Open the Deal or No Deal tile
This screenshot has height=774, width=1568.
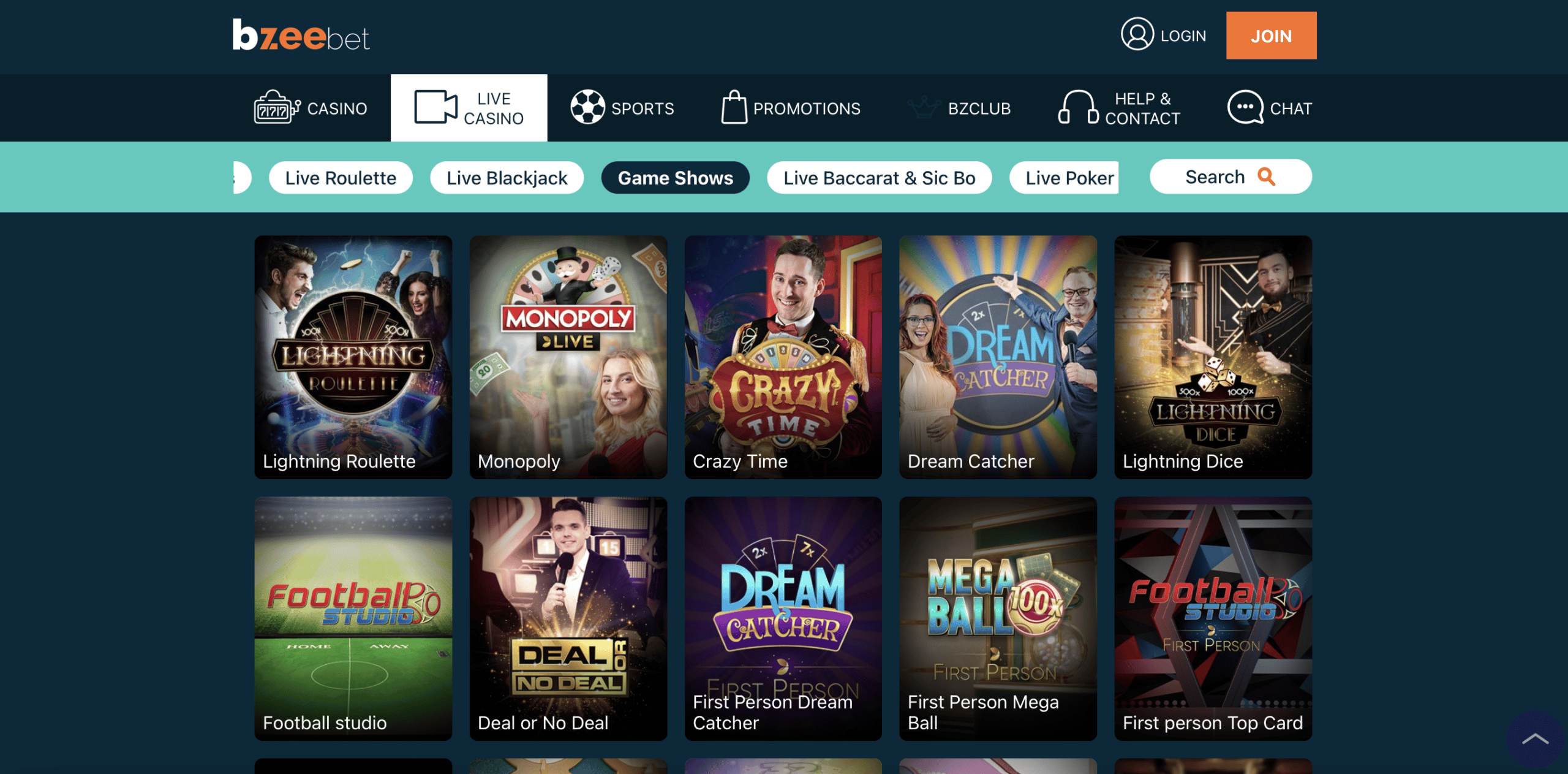coord(568,619)
